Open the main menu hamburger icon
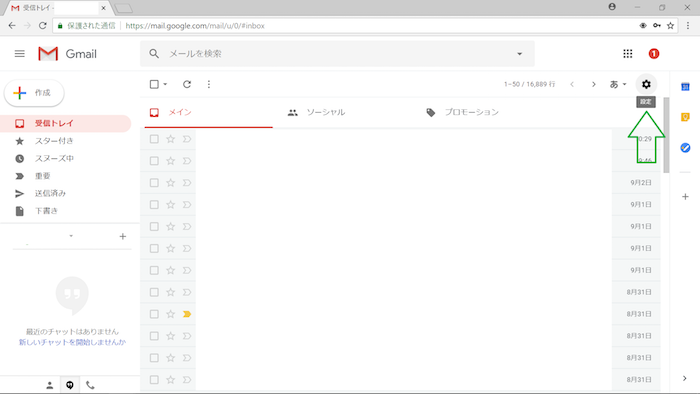Viewport: 700px width, 394px height. click(x=20, y=54)
